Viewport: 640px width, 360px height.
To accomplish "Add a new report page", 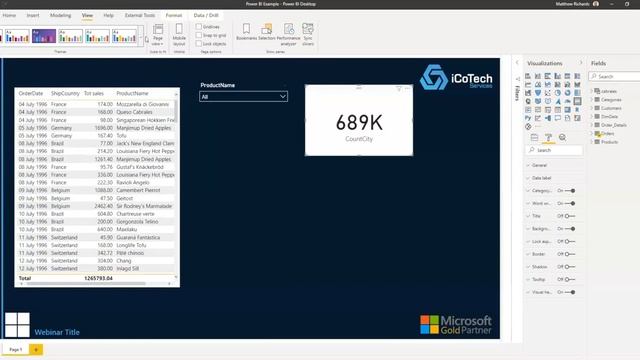I will (x=36, y=349).
